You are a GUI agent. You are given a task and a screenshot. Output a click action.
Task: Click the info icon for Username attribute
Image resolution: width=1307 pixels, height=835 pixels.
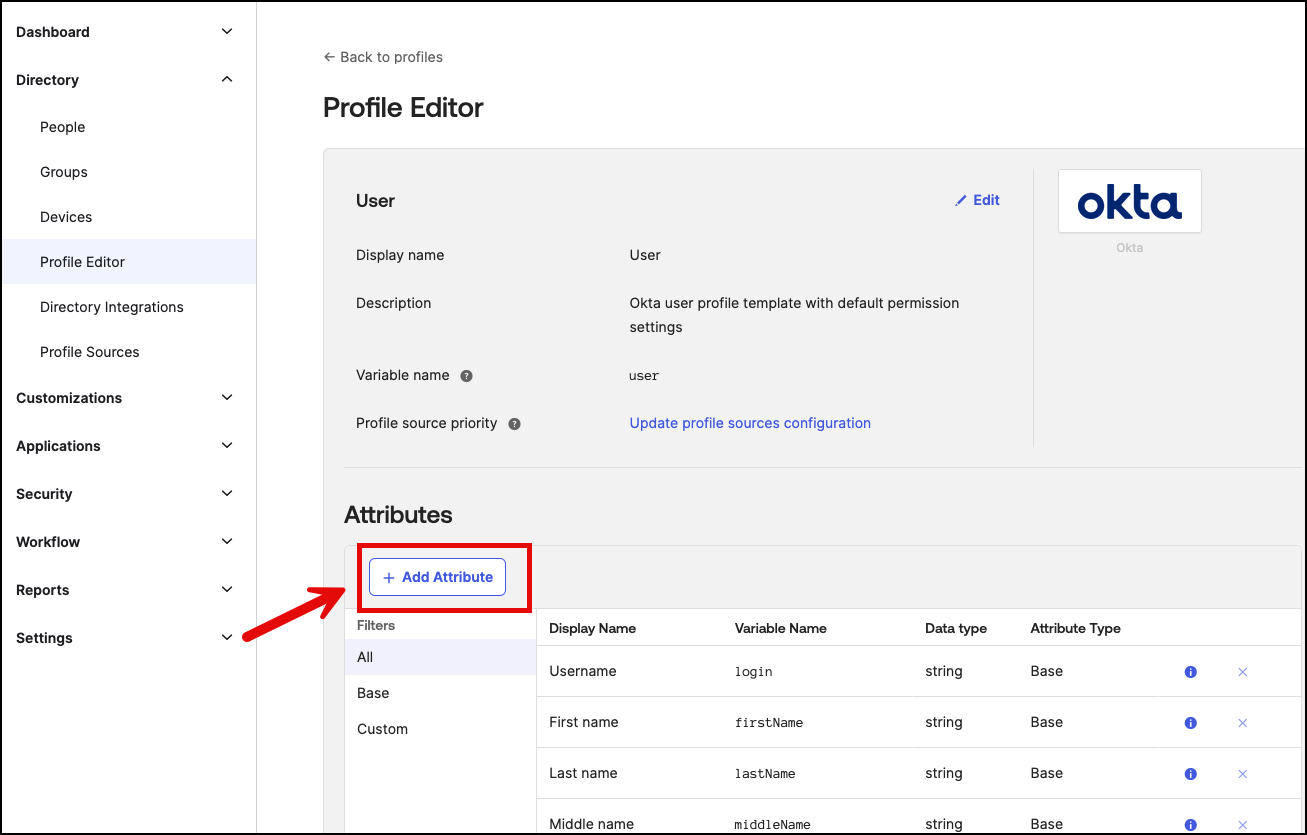point(1190,672)
